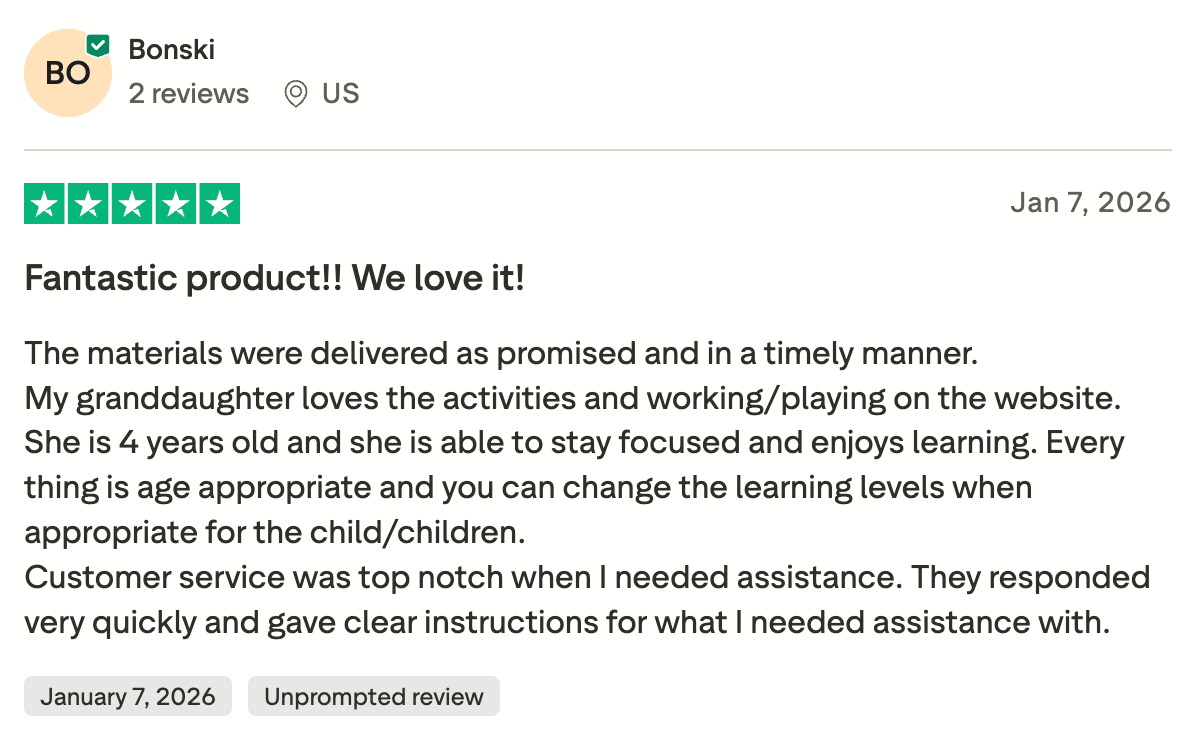
Task: Click the green verified checkmark badge
Action: point(98,45)
